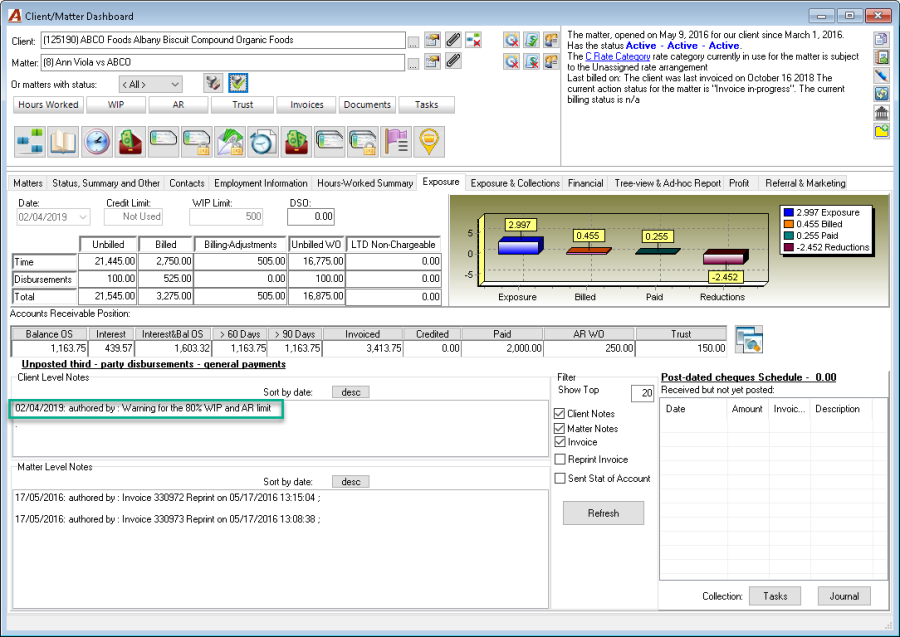
Task: Click the Collection Journal button
Action: coord(844,596)
